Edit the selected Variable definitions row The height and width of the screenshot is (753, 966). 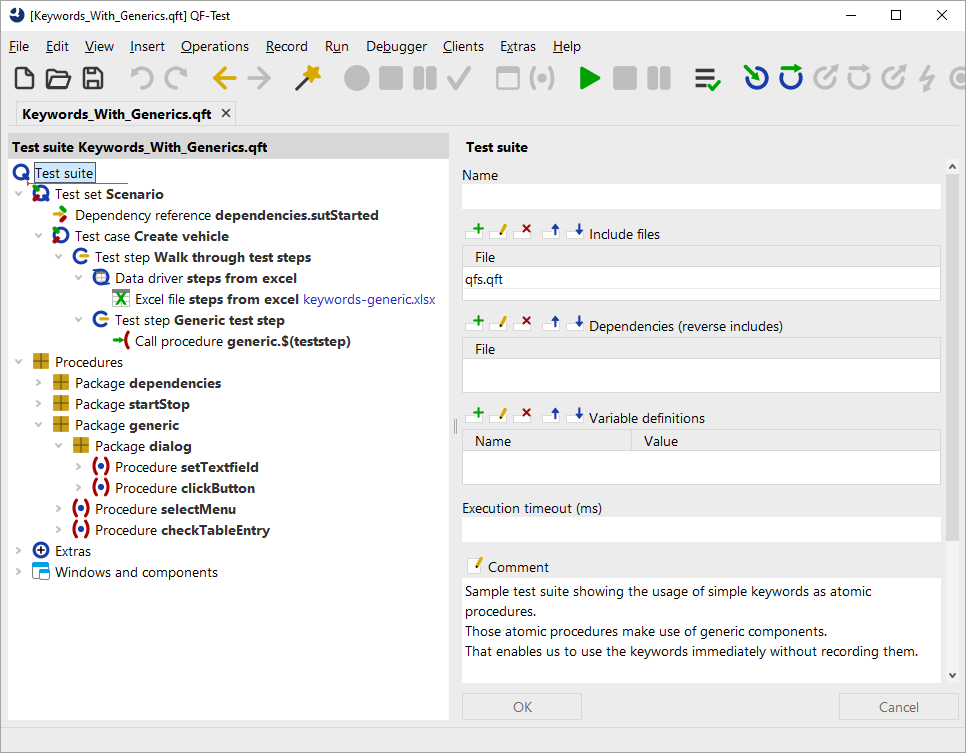coord(499,415)
